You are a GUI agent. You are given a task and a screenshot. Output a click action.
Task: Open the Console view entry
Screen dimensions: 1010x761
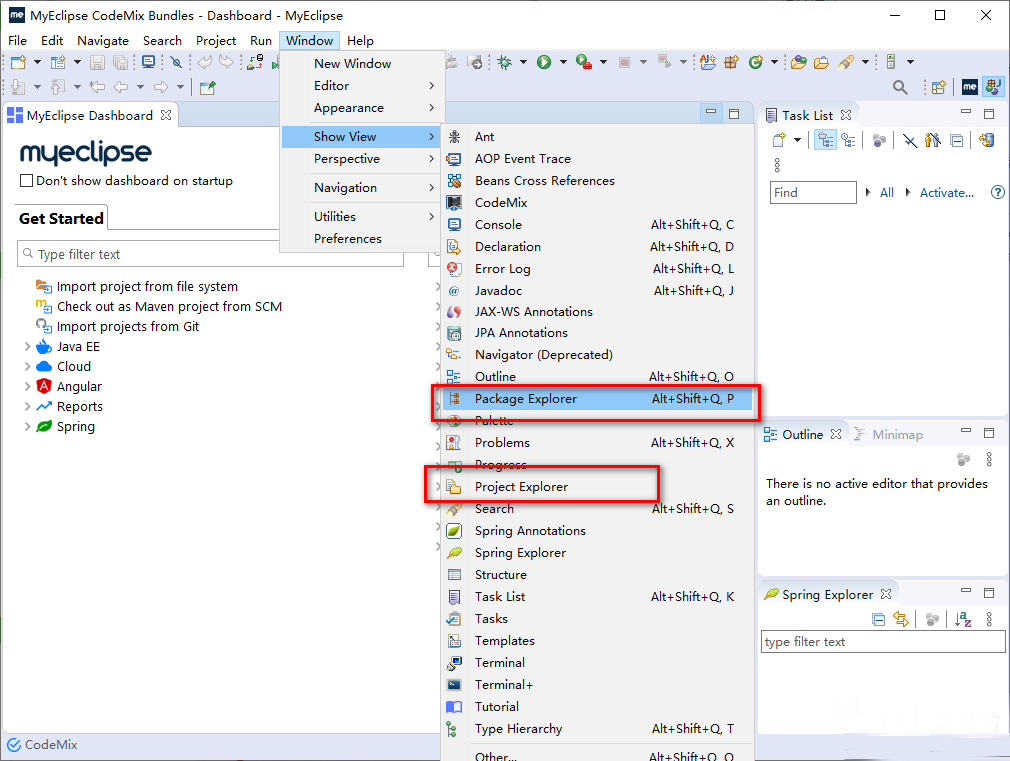coord(597,225)
